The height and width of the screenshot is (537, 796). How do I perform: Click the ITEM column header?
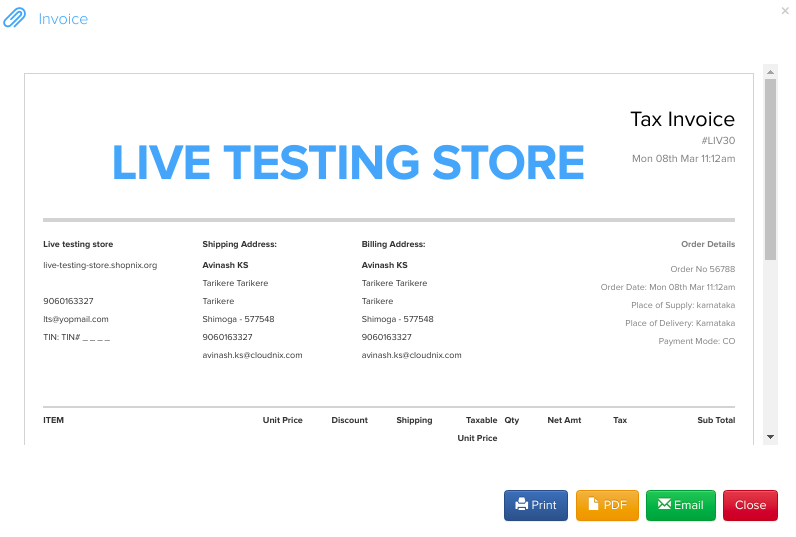click(x=53, y=420)
